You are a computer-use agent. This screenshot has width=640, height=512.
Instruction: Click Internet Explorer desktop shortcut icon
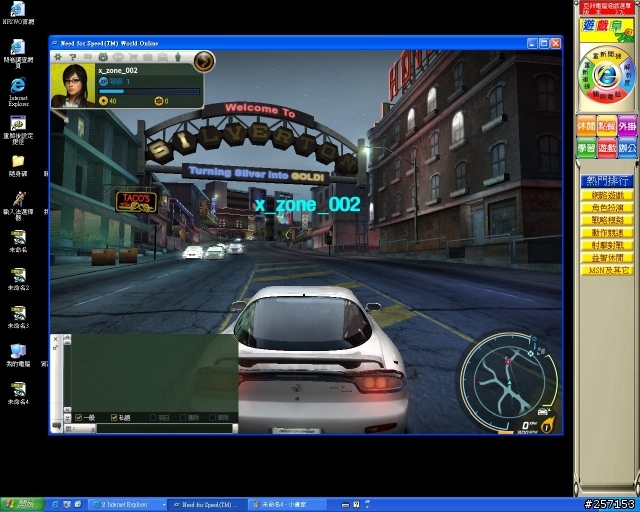tap(18, 91)
